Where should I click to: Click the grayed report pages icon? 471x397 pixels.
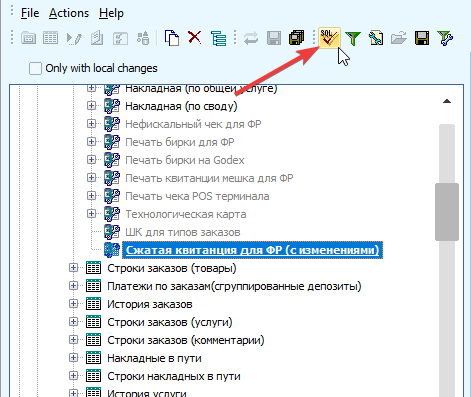click(x=97, y=38)
